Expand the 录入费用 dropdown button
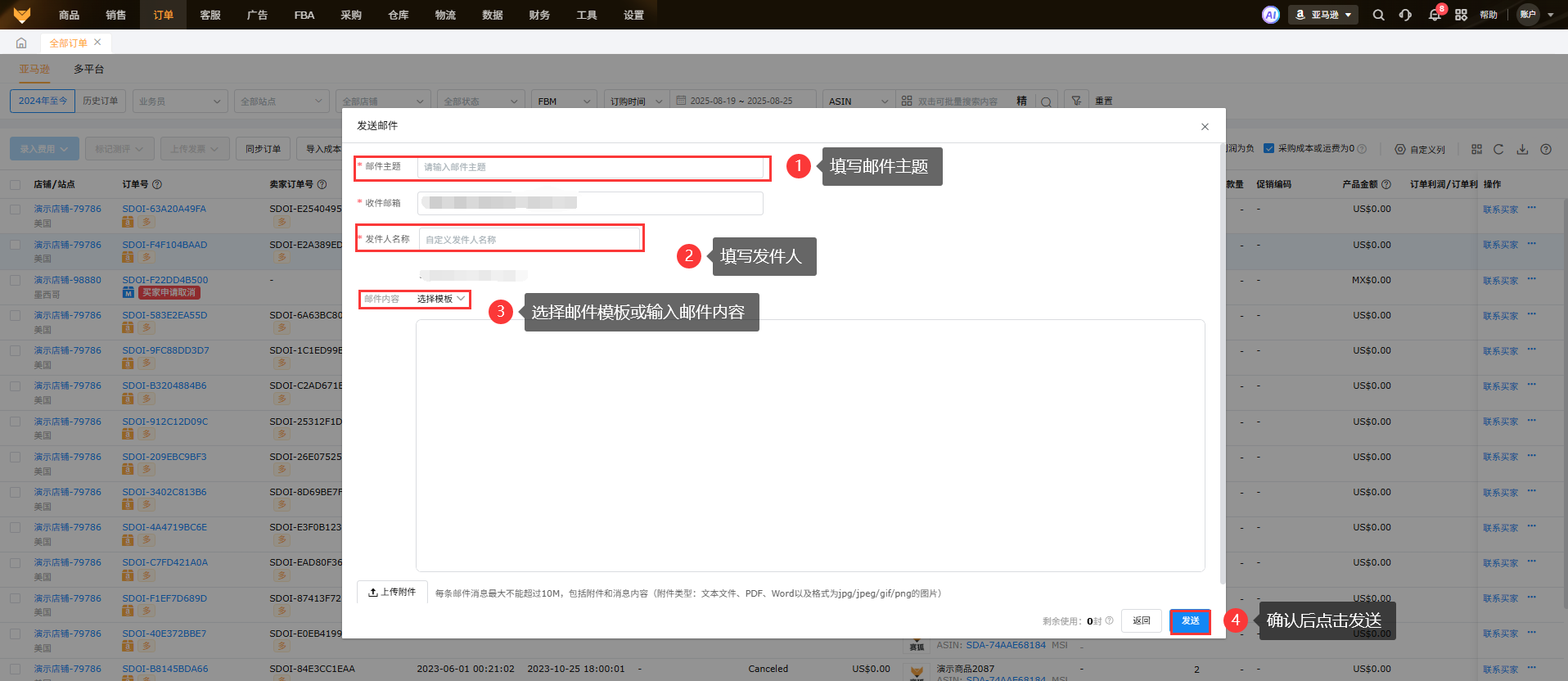Viewport: 1568px width, 681px height. click(x=45, y=148)
